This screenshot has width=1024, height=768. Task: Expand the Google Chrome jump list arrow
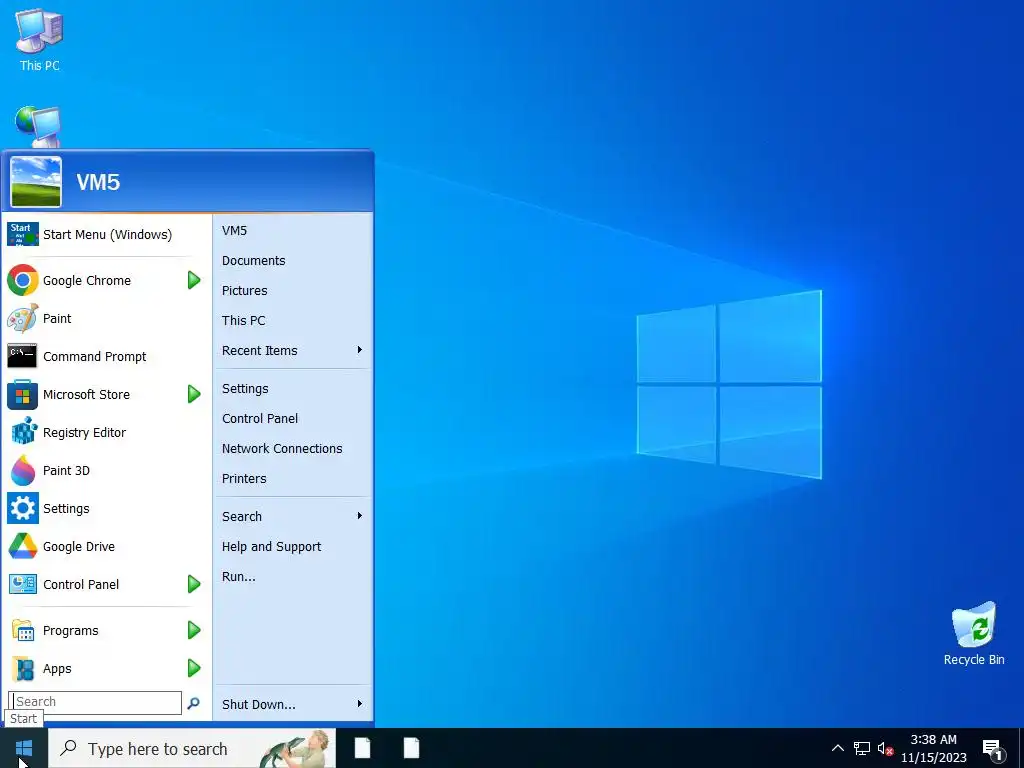point(194,280)
